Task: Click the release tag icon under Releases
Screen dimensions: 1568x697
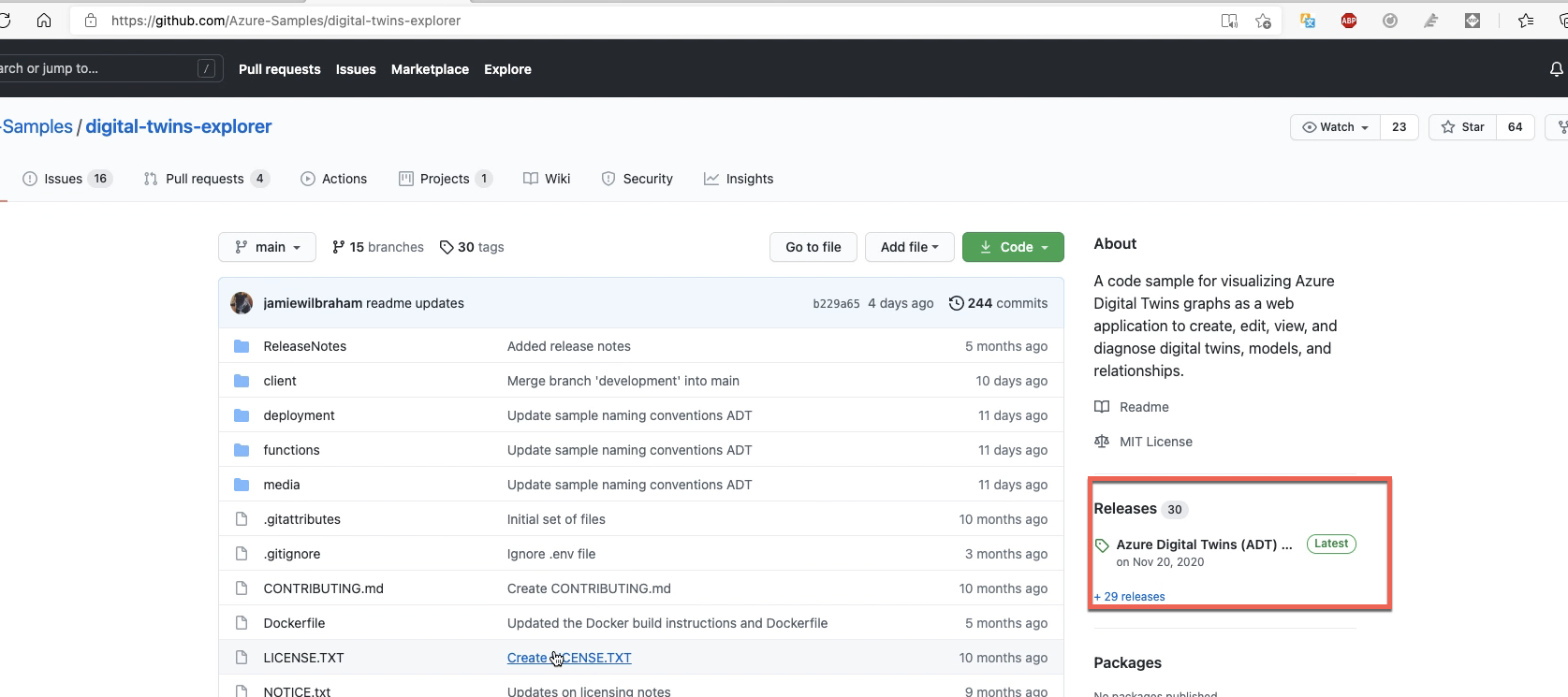Action: tap(1102, 545)
